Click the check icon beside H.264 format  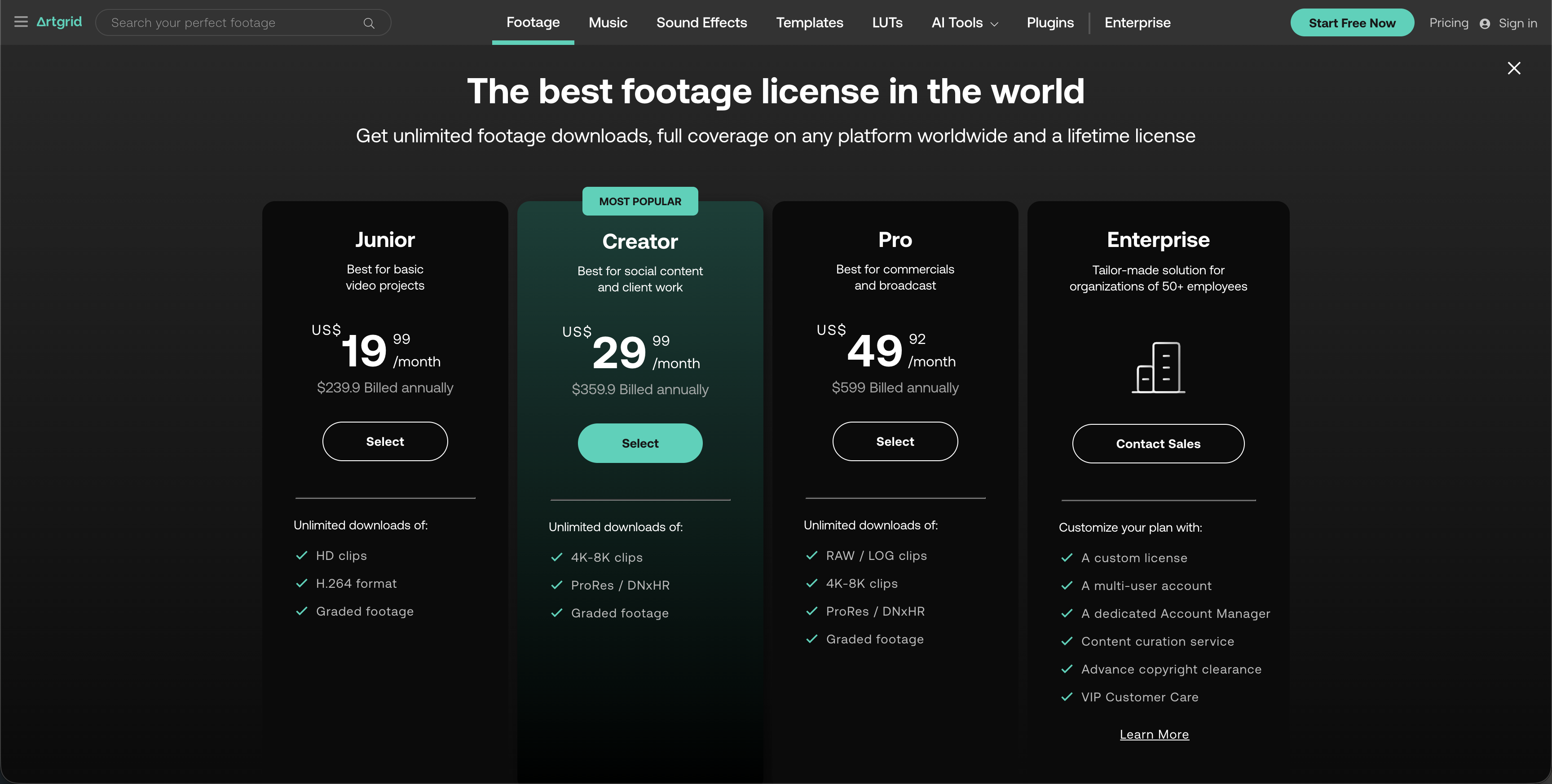coord(302,583)
